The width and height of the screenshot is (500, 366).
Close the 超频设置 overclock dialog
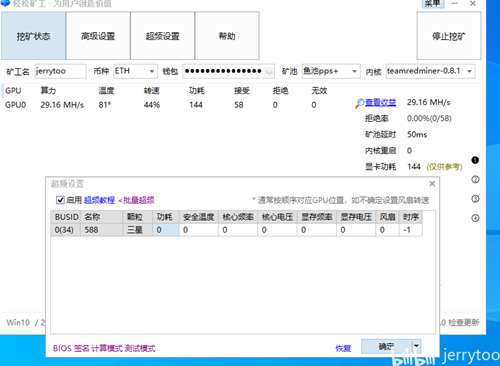(432, 184)
